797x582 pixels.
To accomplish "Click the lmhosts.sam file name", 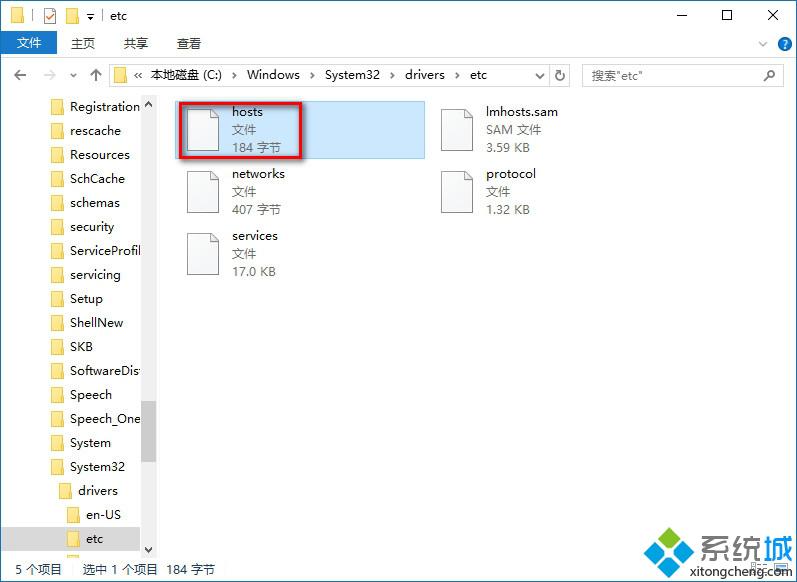I will click(x=522, y=112).
